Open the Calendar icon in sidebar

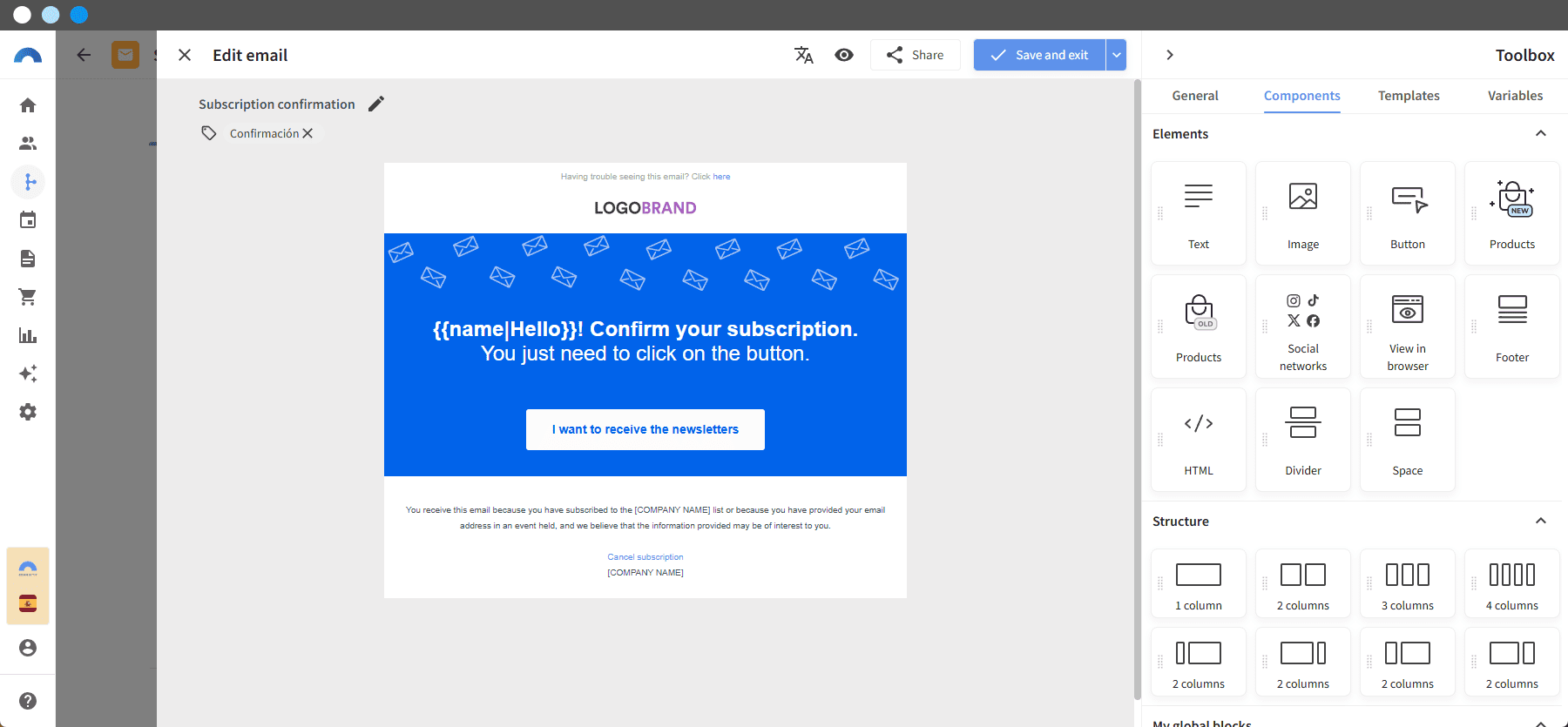(x=28, y=220)
